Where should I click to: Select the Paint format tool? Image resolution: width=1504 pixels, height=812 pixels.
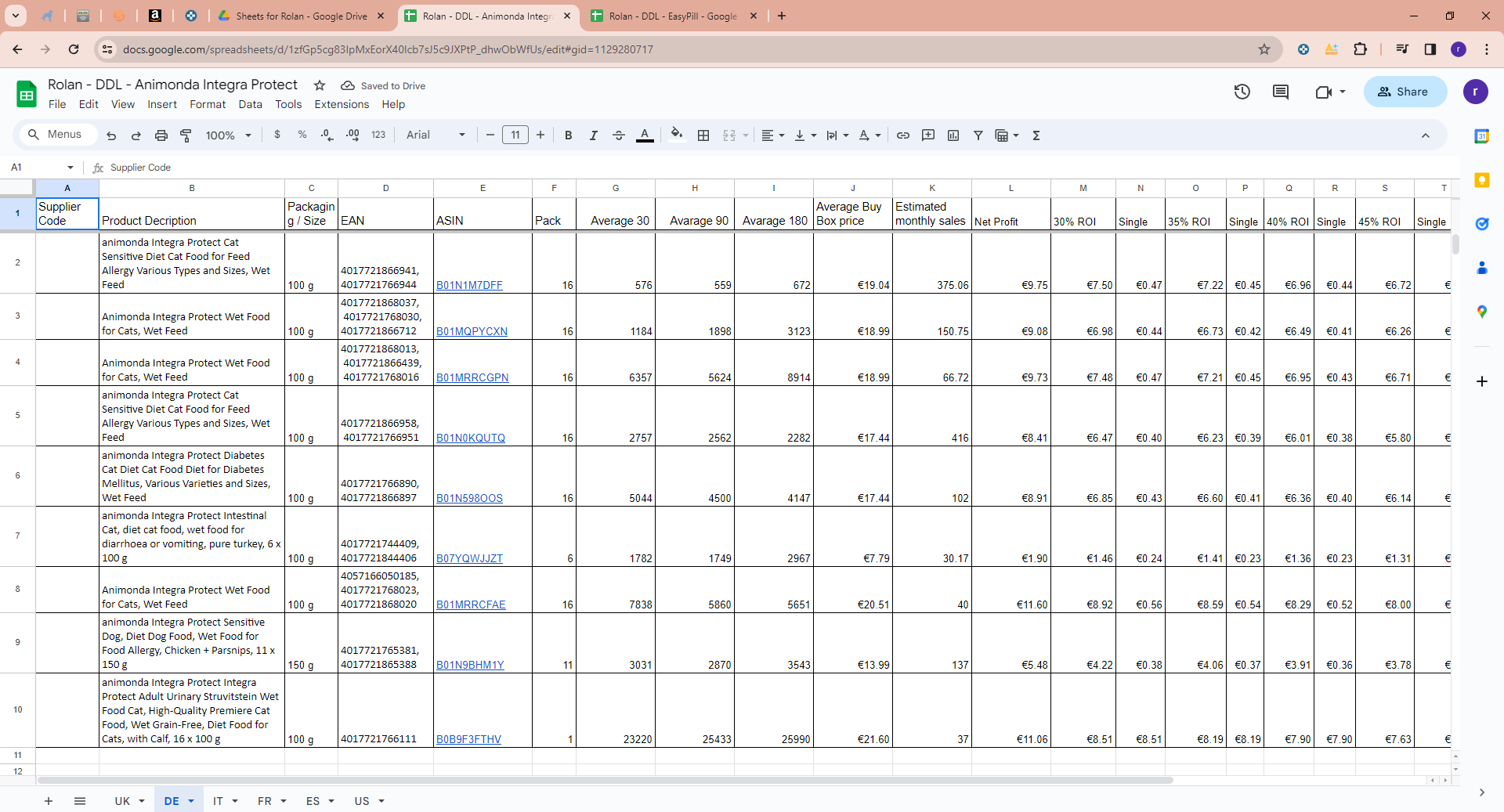186,135
